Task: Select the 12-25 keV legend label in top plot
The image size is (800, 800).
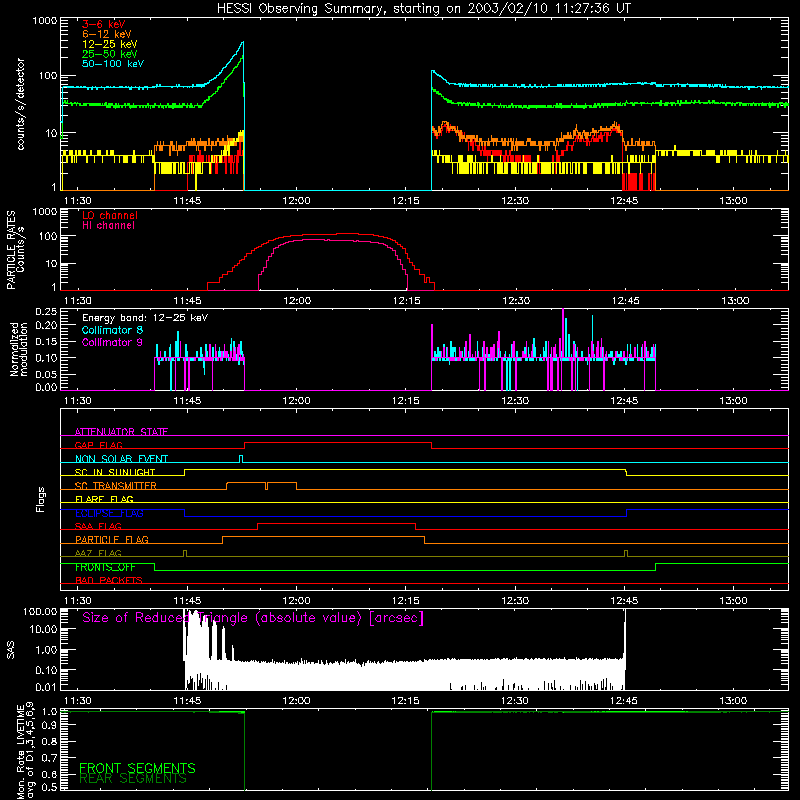Action: [109, 44]
